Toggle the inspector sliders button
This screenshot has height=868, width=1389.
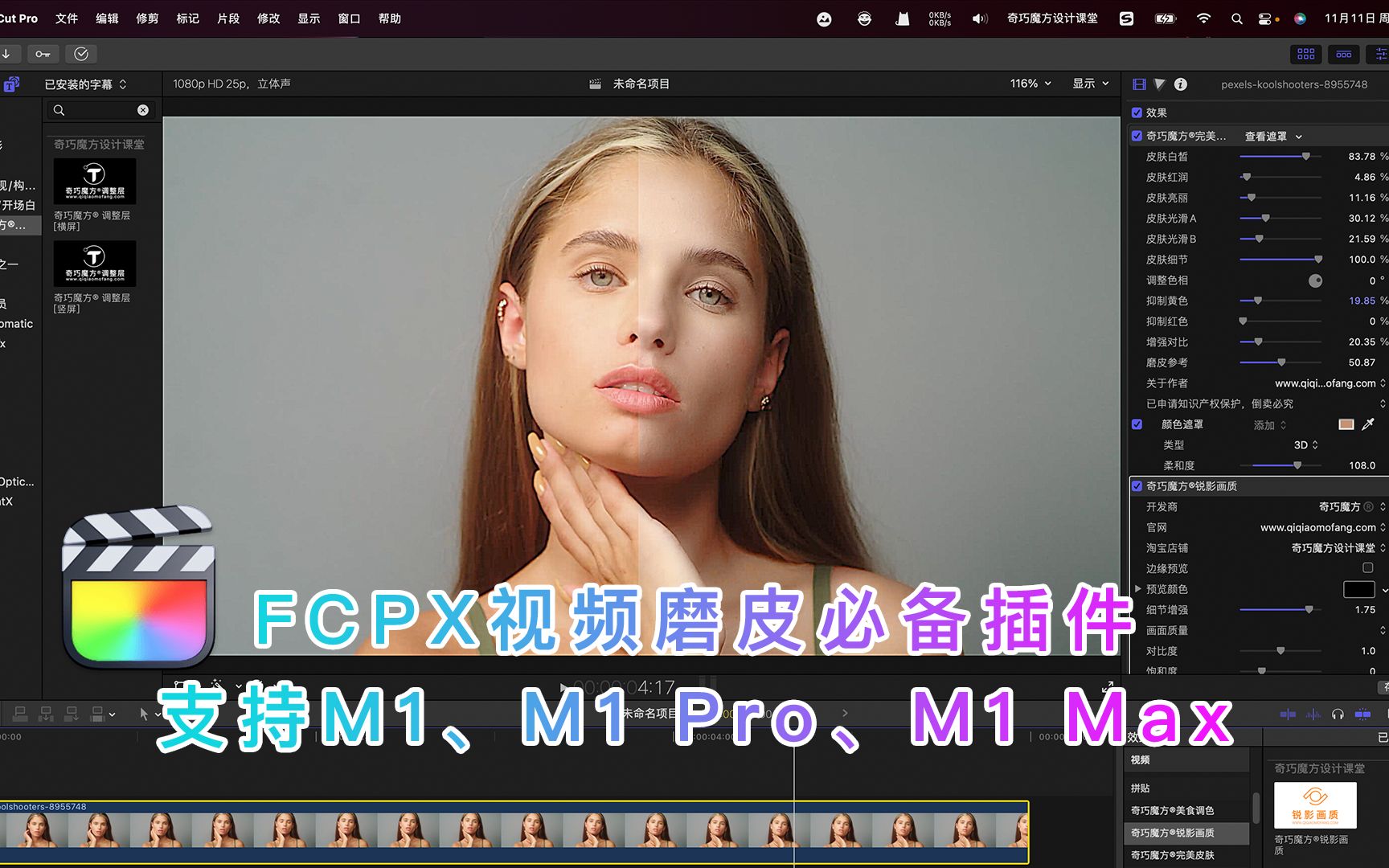click(1379, 54)
